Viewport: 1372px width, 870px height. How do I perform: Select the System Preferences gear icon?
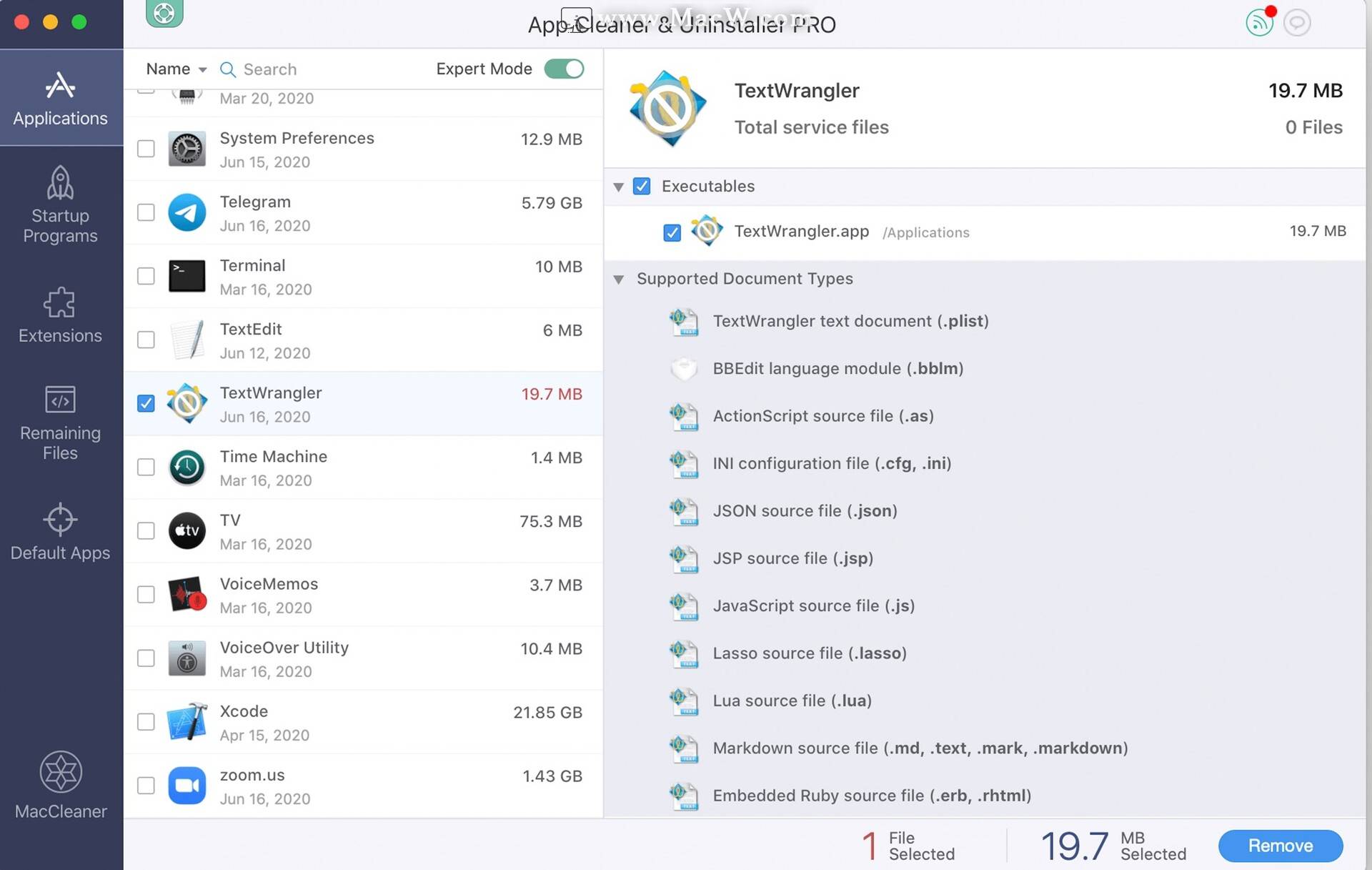pyautogui.click(x=187, y=149)
